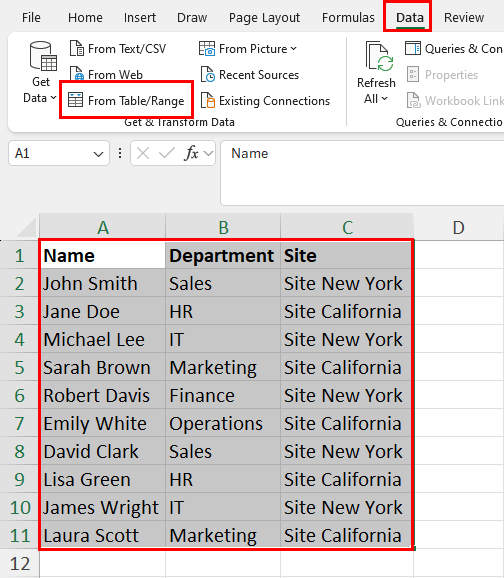
Task: Click the Insert Function fx icon
Action: (191, 153)
